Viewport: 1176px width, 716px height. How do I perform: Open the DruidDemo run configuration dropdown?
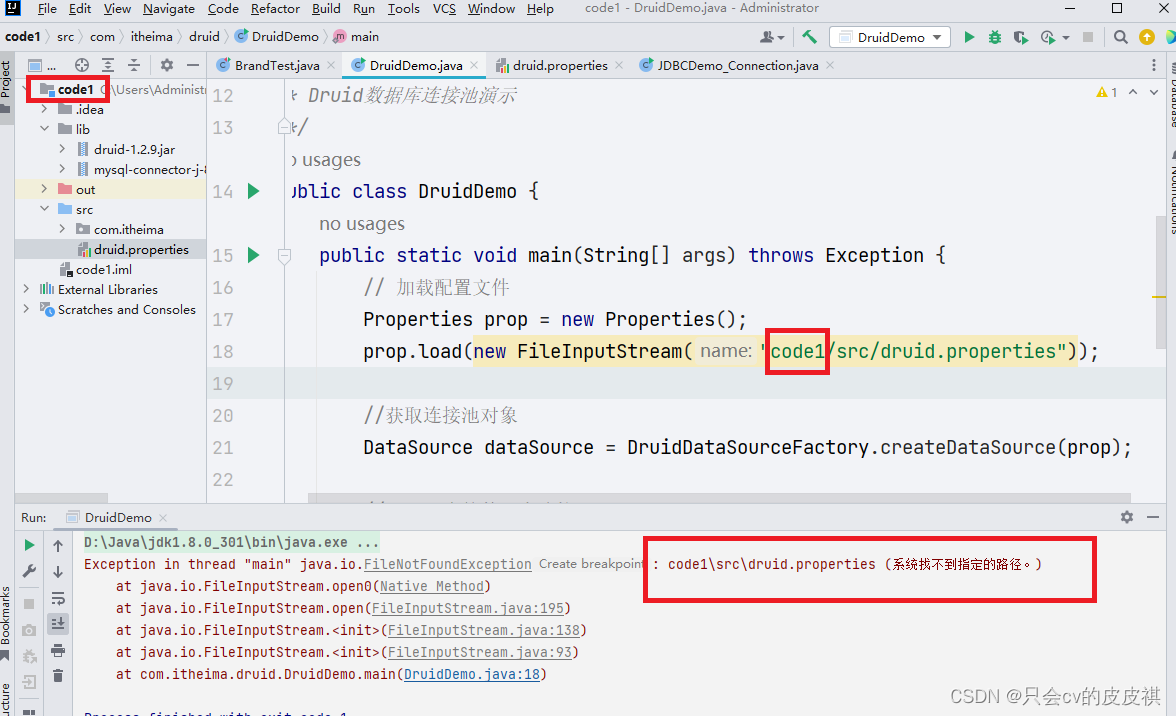(x=888, y=36)
